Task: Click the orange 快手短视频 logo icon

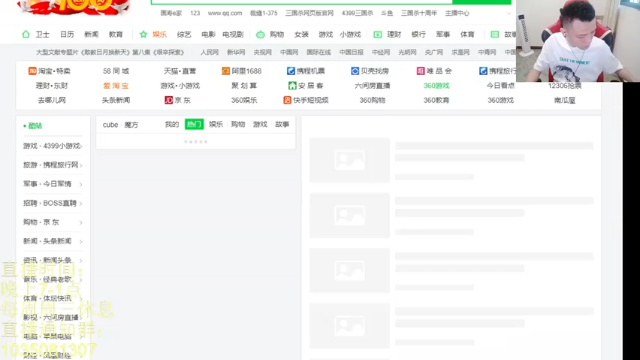Action: coord(287,100)
